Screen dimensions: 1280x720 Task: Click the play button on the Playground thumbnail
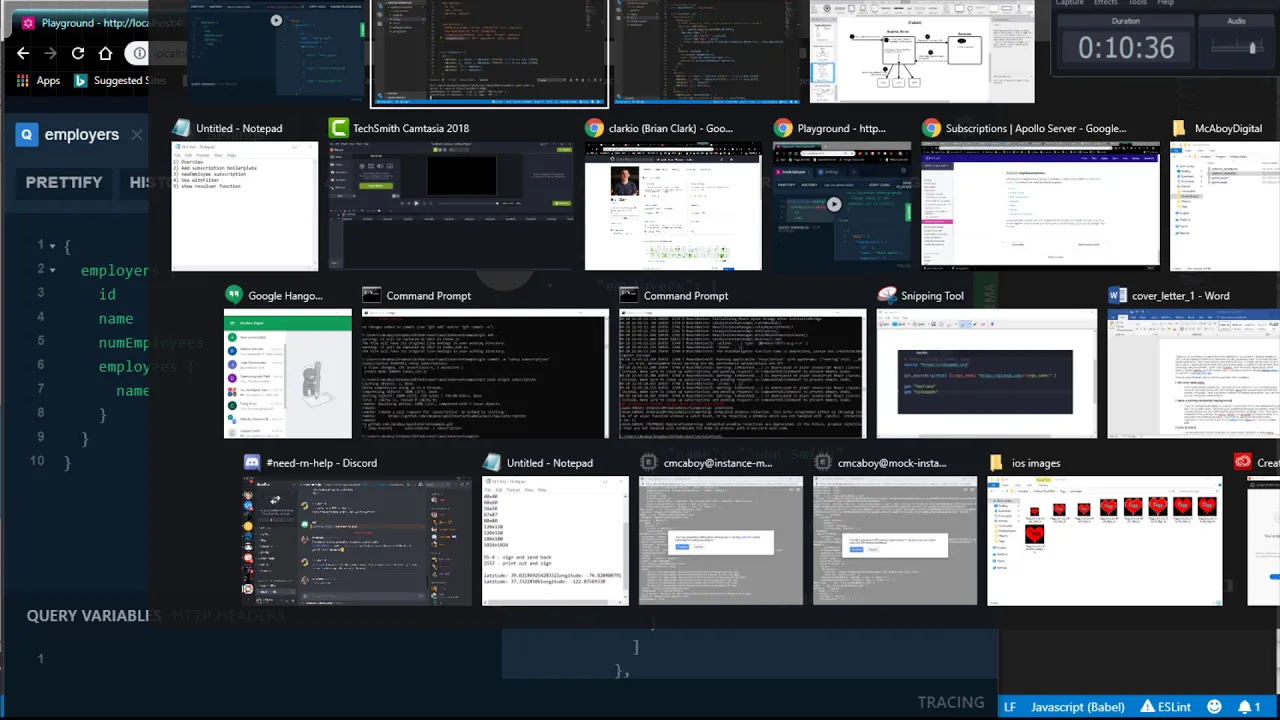pyautogui.click(x=833, y=204)
